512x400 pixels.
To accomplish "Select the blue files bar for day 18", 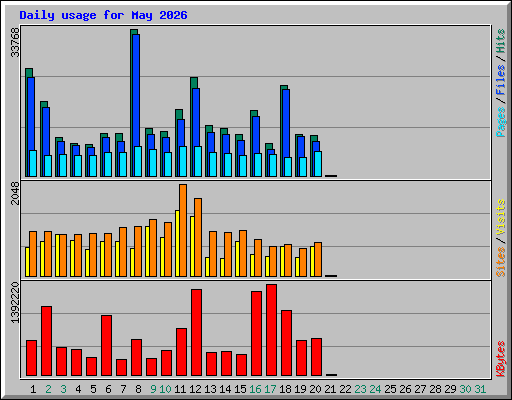I will 286,123.
